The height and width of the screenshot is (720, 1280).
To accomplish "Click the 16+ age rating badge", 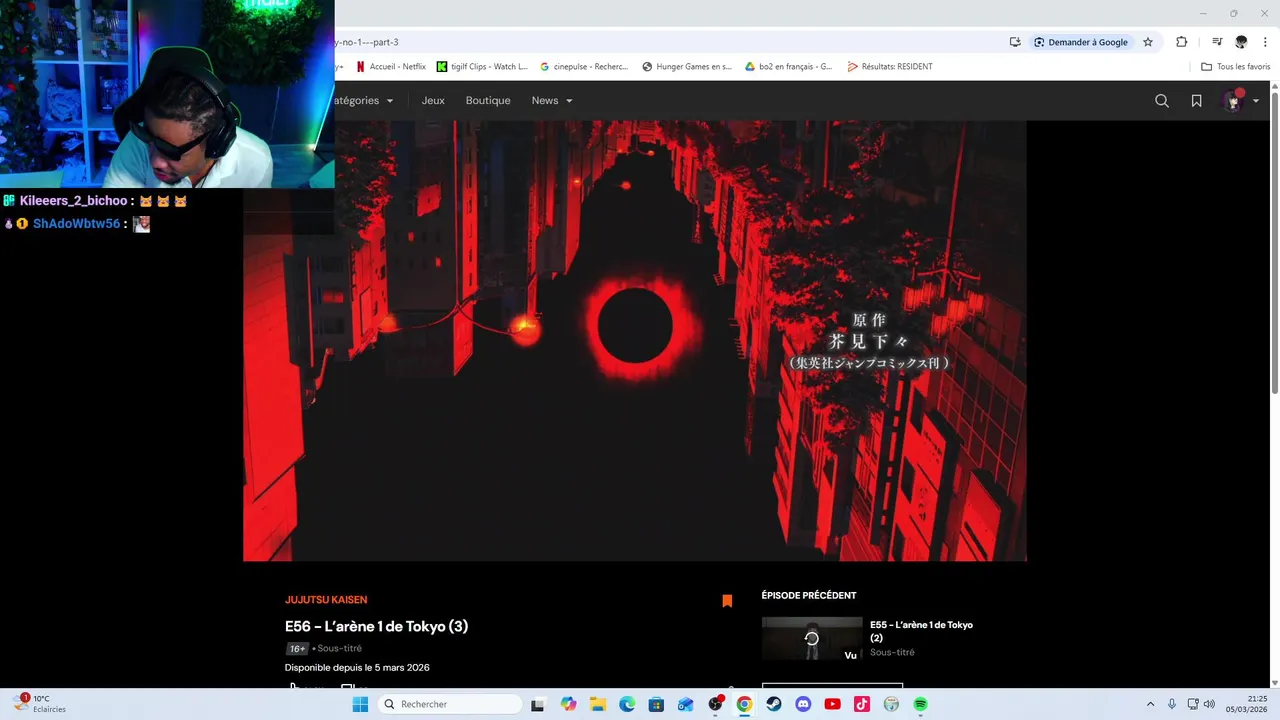I will click(297, 648).
